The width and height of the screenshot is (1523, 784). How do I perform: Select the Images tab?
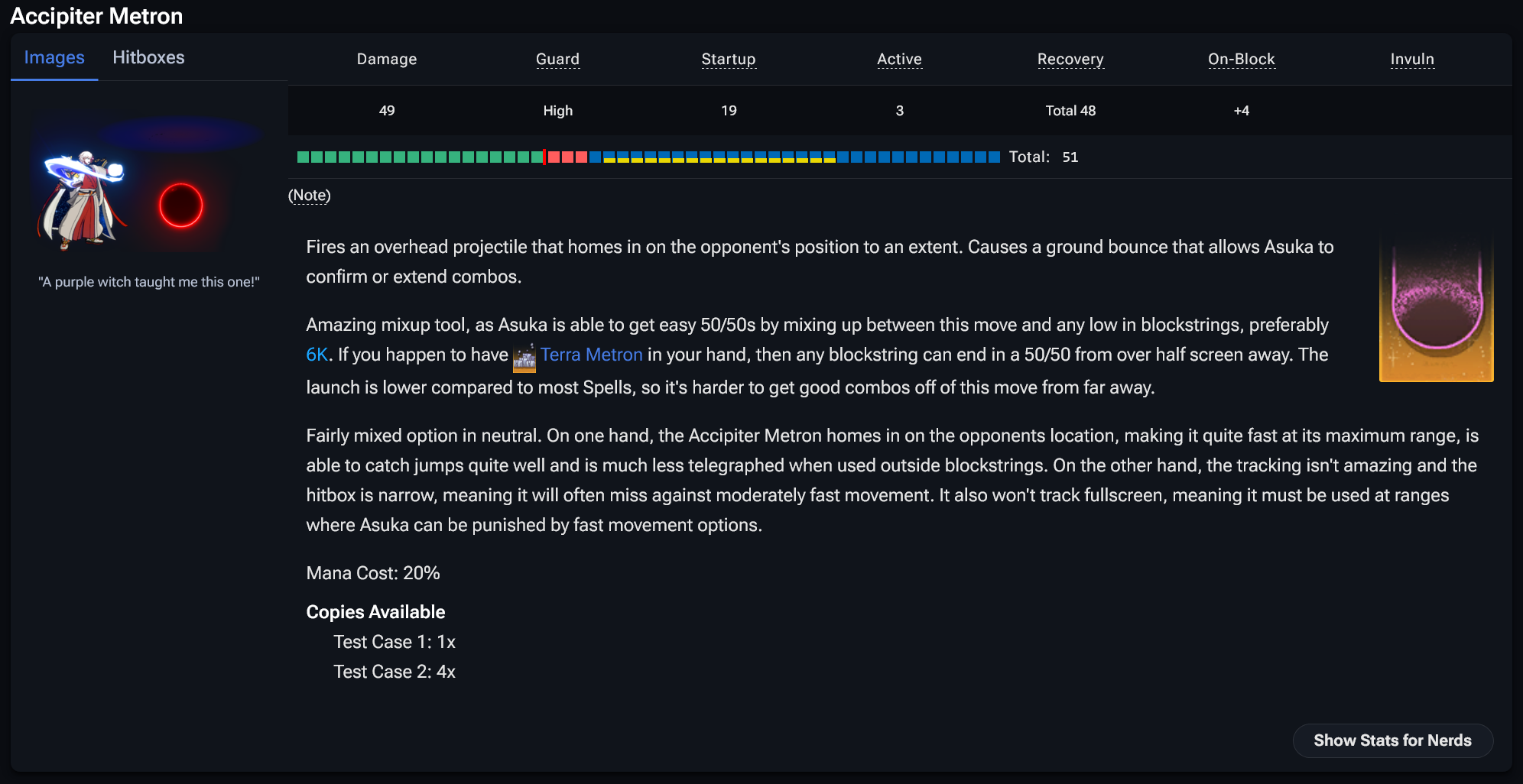pos(54,57)
